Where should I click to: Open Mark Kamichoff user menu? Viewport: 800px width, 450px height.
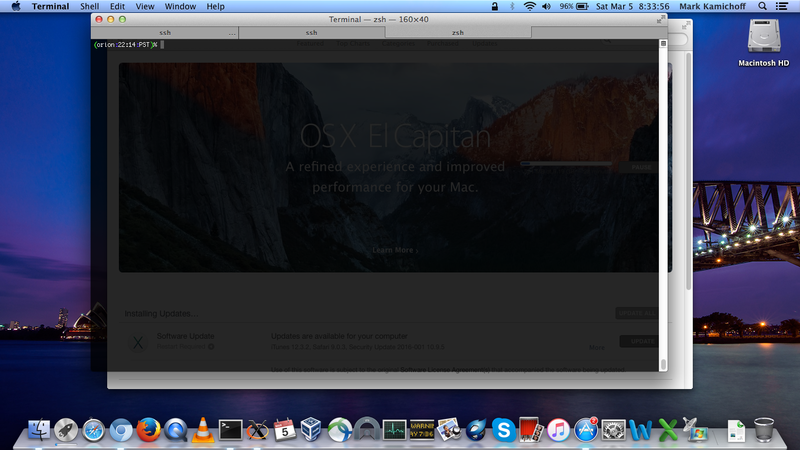[712, 6]
